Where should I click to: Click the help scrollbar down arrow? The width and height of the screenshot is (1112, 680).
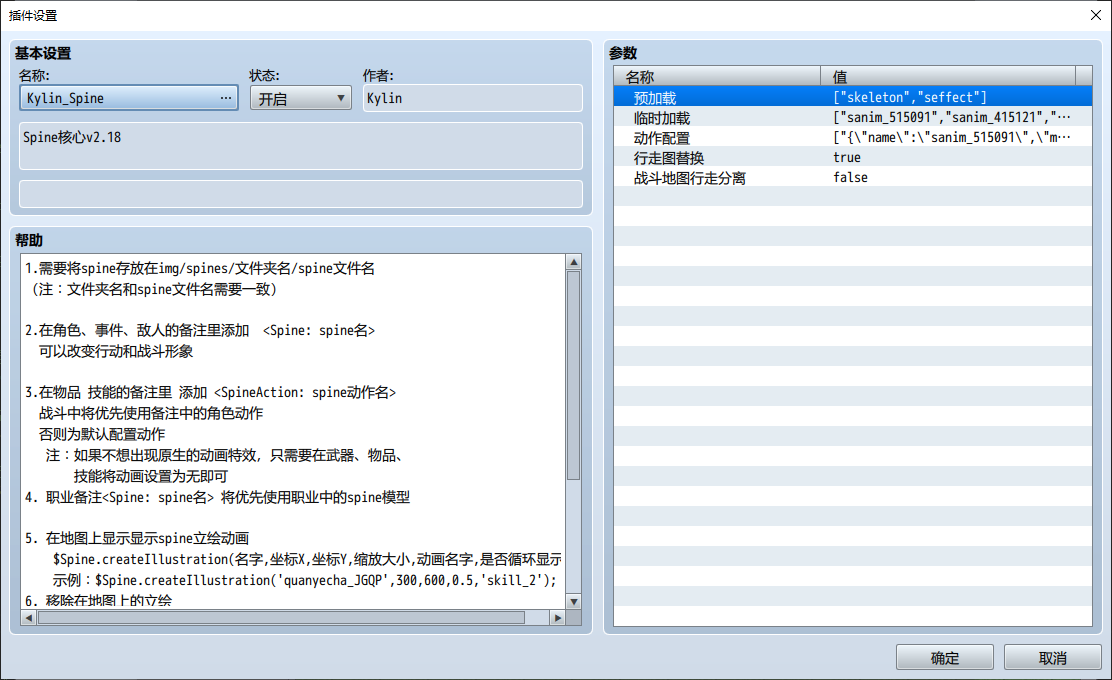[x=574, y=601]
